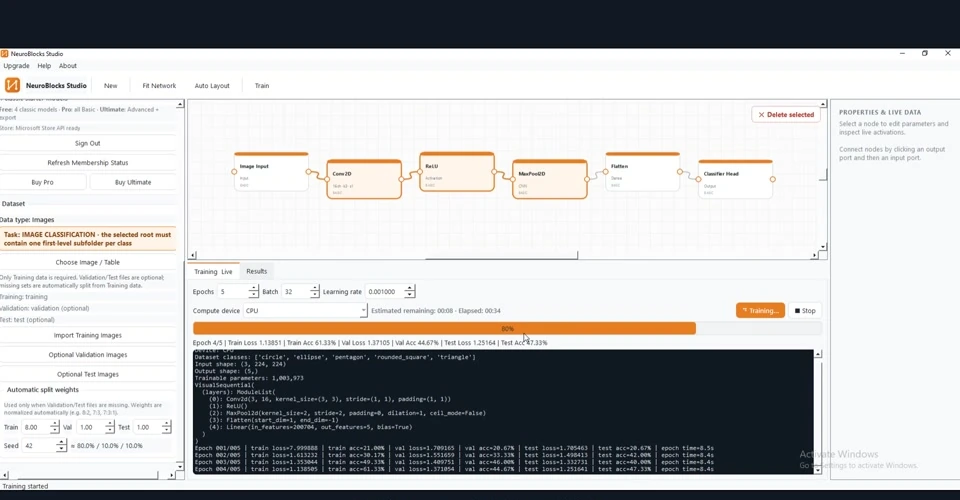Screen dimensions: 960x500
Task: Click Train in the toolbar
Action: point(262,86)
